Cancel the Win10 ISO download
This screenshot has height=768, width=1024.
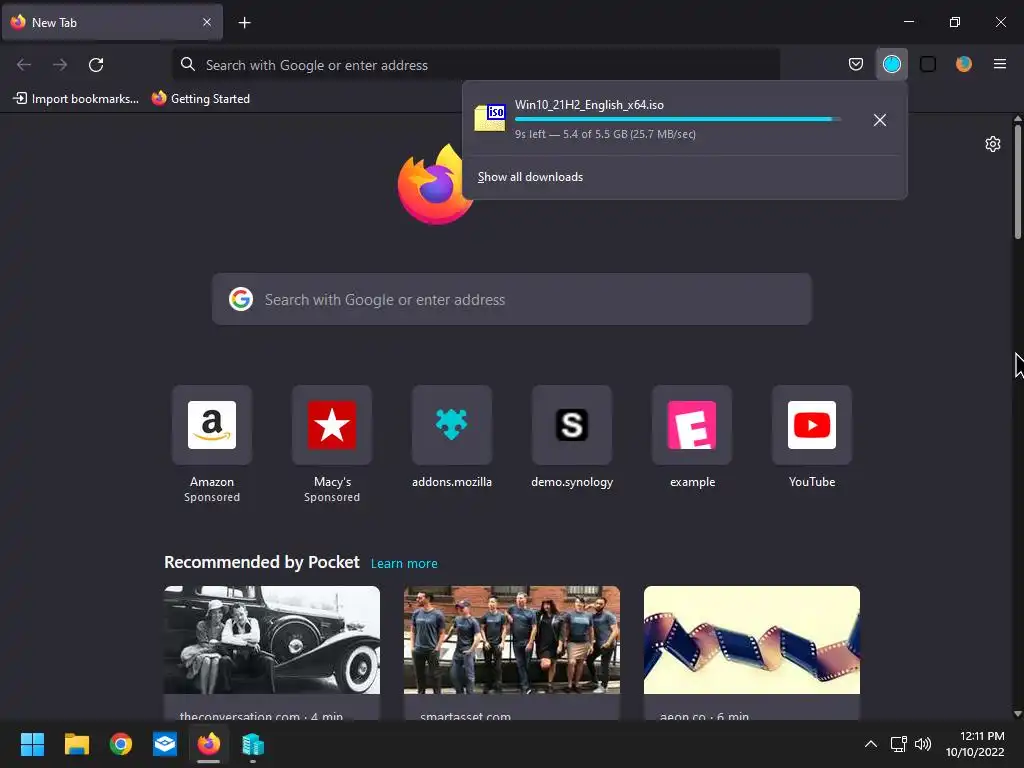click(x=880, y=120)
